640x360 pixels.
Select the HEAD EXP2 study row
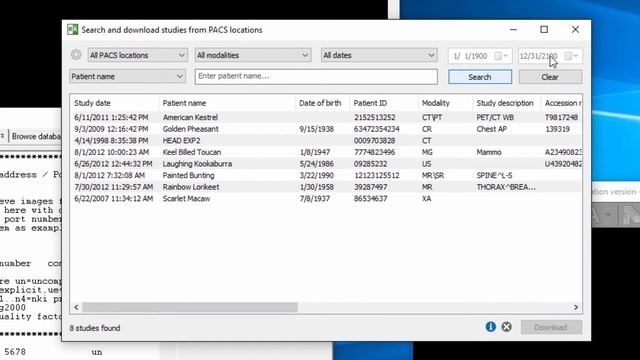(326, 140)
